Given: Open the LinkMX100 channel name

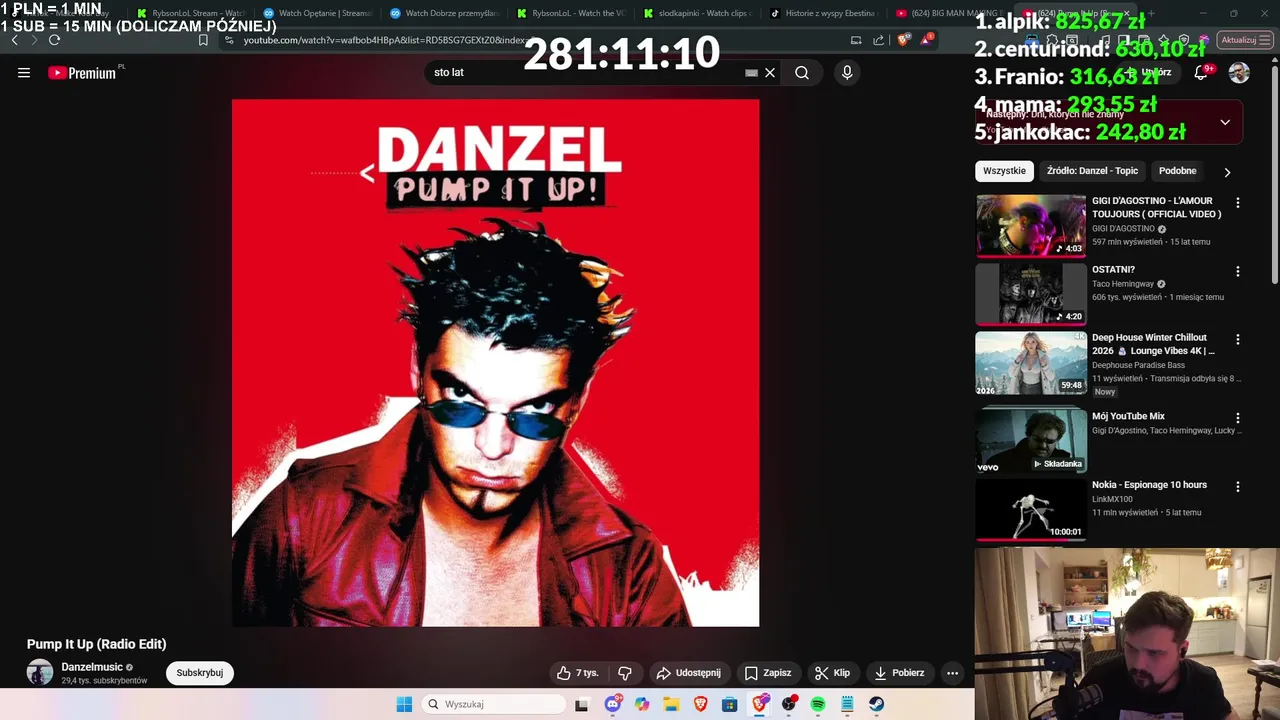Looking at the screenshot, I should click(x=1112, y=499).
